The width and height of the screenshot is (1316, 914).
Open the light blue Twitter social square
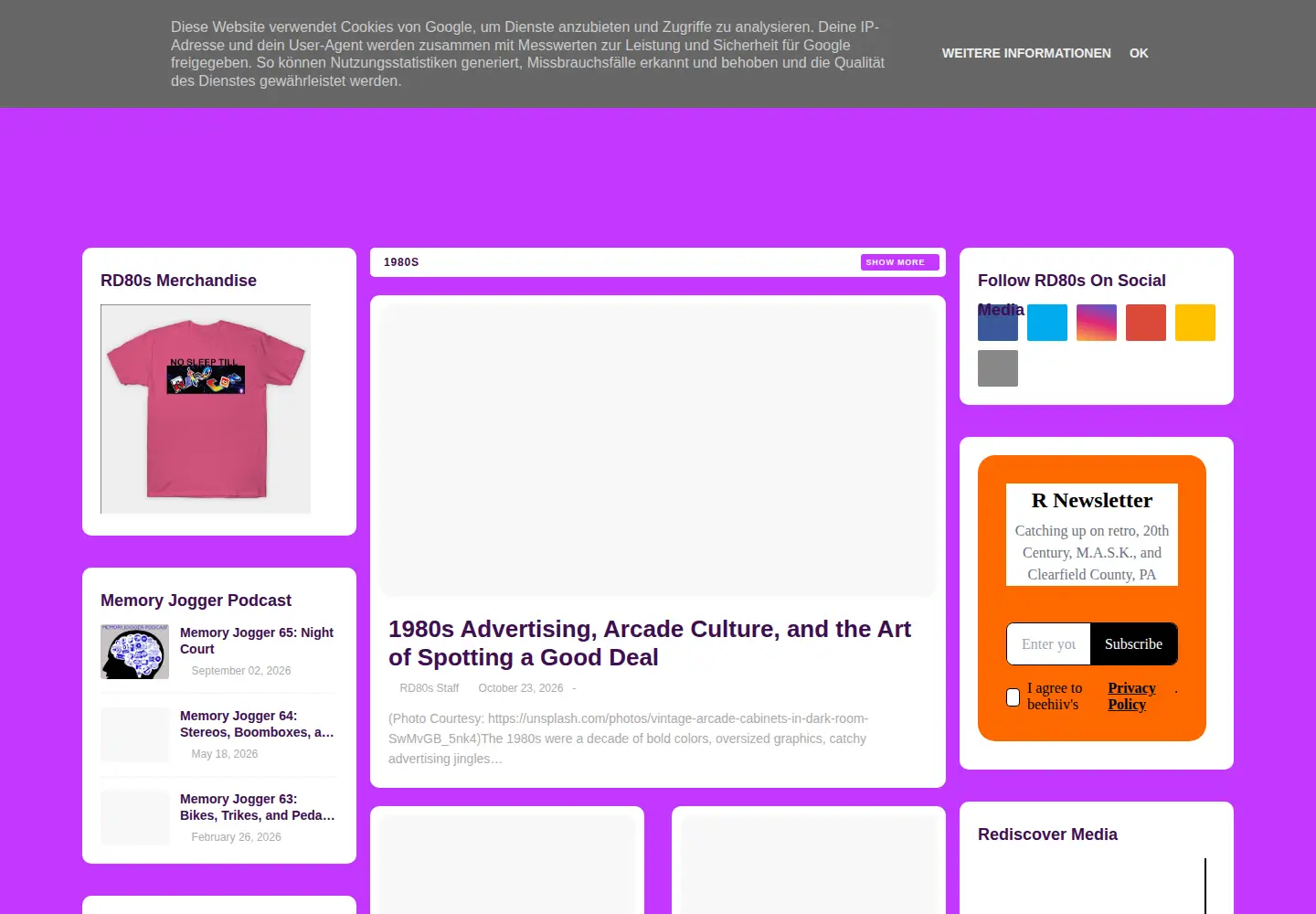tap(1047, 323)
